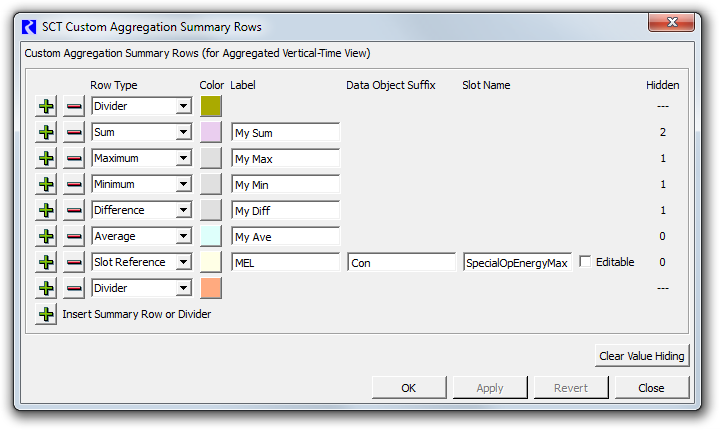
Task: Click the plus icon next to Insert Summary Row or Divider
Action: pos(46,314)
